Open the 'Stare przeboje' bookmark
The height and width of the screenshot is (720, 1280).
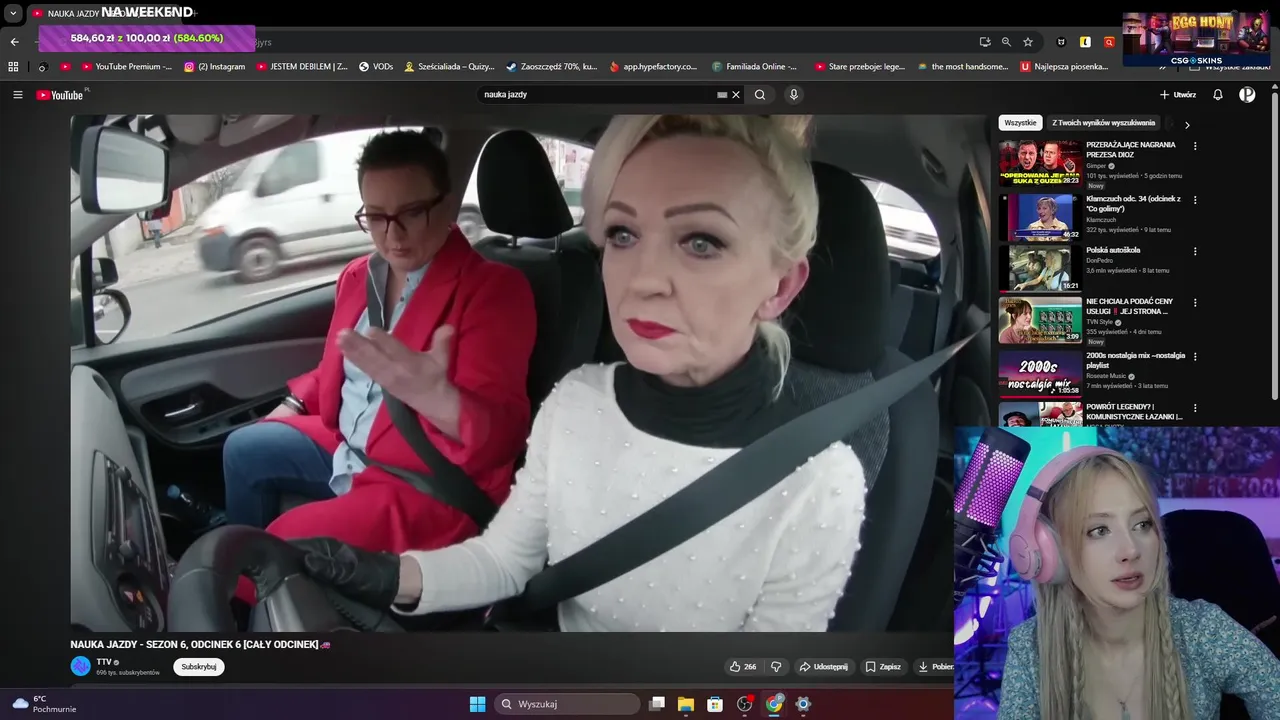tap(860, 67)
